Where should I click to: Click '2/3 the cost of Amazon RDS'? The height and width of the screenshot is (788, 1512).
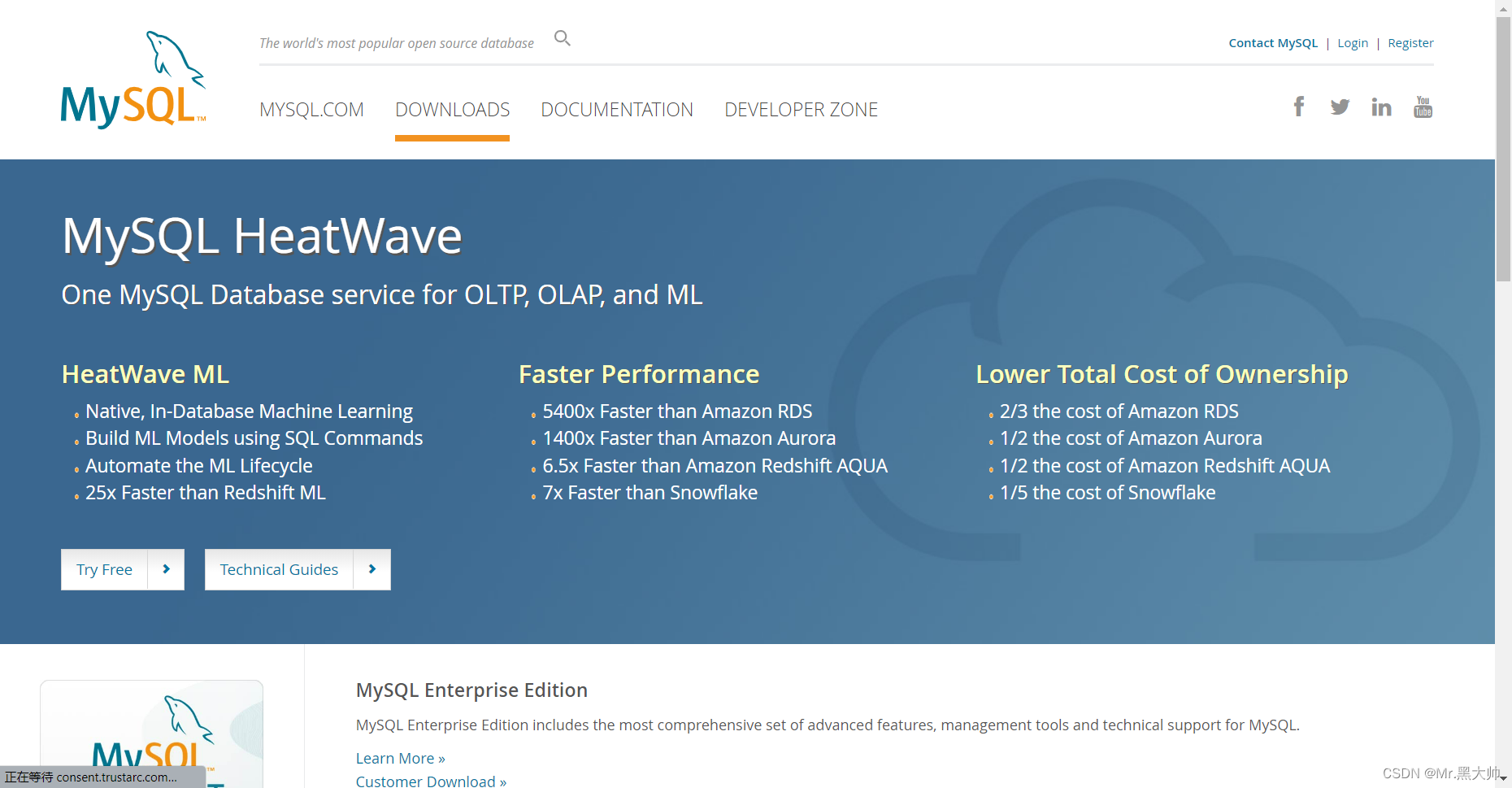(1119, 411)
